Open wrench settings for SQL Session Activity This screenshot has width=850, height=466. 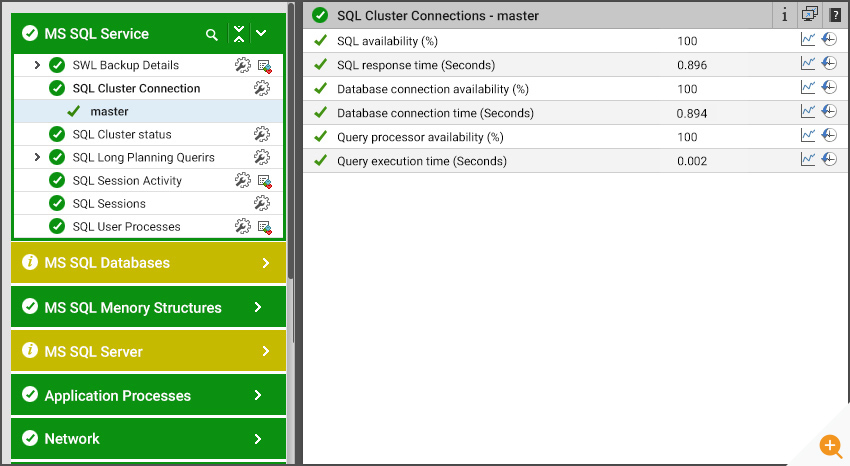click(x=242, y=180)
